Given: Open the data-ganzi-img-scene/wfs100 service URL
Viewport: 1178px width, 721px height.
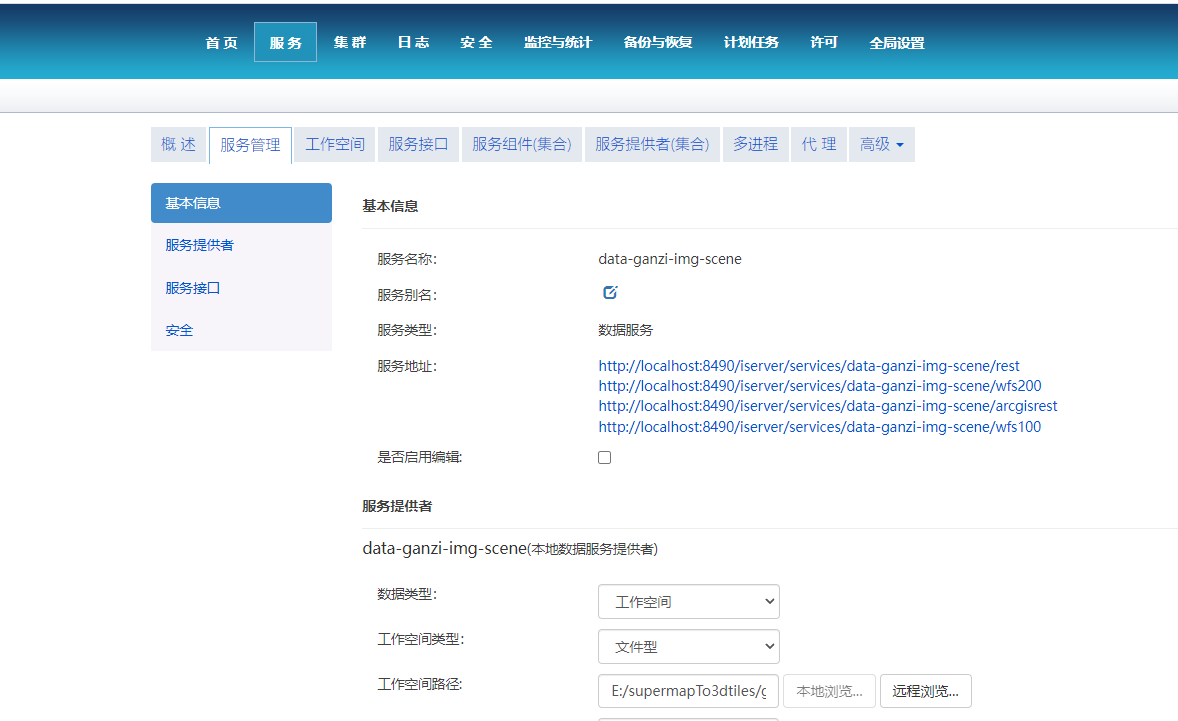Looking at the screenshot, I should coord(820,427).
